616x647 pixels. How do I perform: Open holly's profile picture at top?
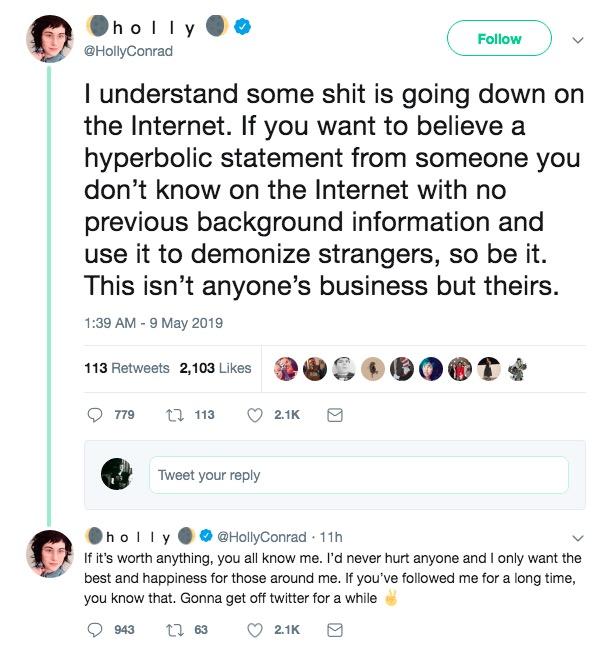48,39
